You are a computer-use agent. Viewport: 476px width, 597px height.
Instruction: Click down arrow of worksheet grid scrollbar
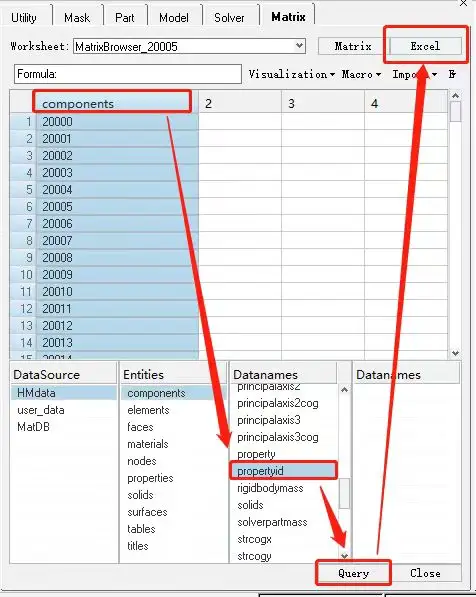coord(455,353)
